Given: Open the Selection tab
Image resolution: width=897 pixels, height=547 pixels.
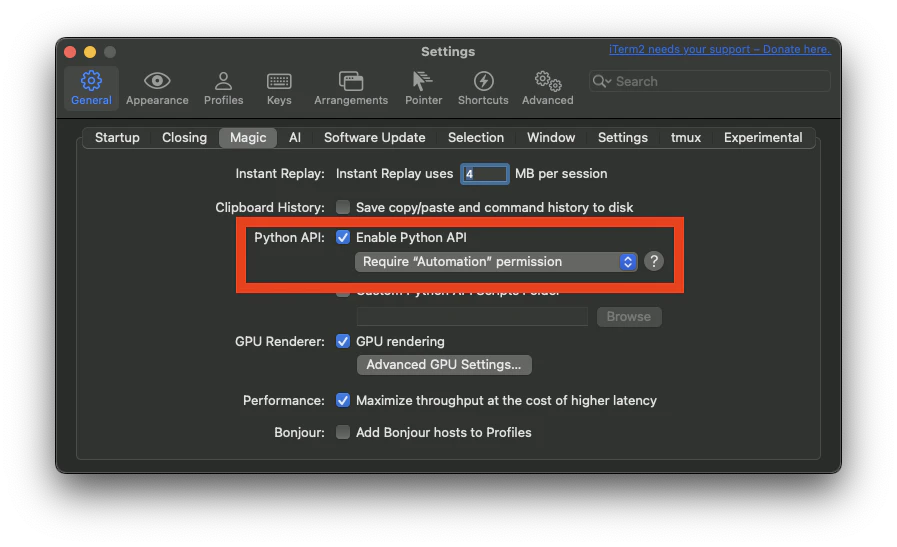Looking at the screenshot, I should [476, 138].
